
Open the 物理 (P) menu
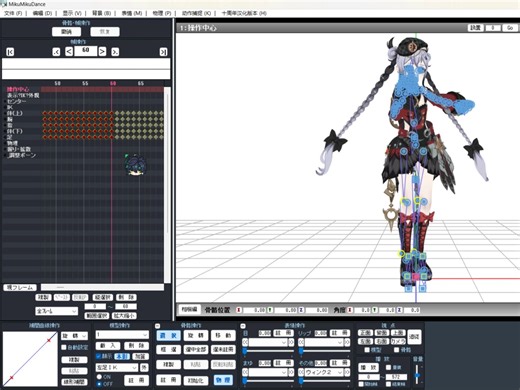click(x=162, y=13)
